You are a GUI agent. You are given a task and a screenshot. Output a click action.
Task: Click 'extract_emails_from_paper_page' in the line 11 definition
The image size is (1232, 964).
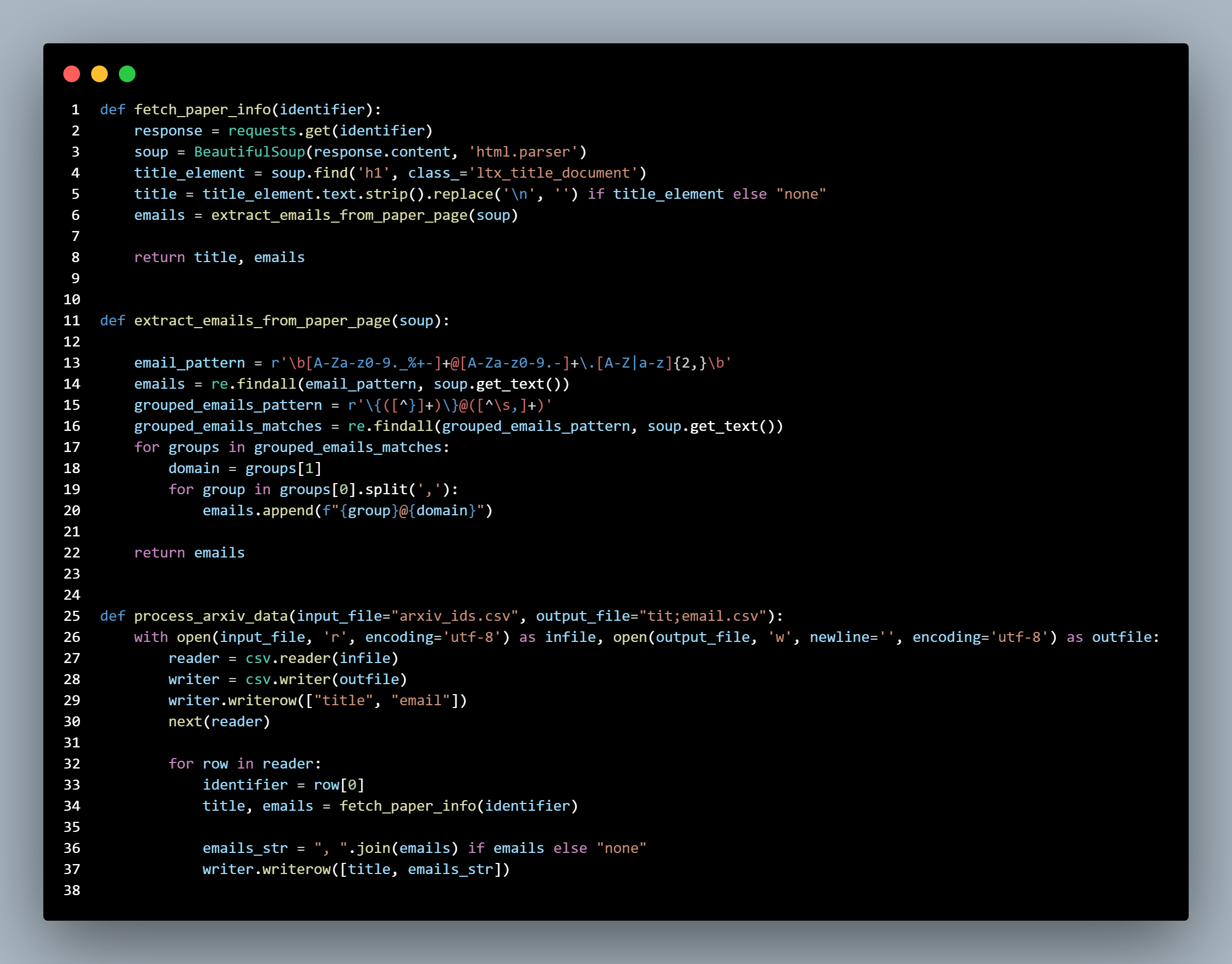(263, 320)
